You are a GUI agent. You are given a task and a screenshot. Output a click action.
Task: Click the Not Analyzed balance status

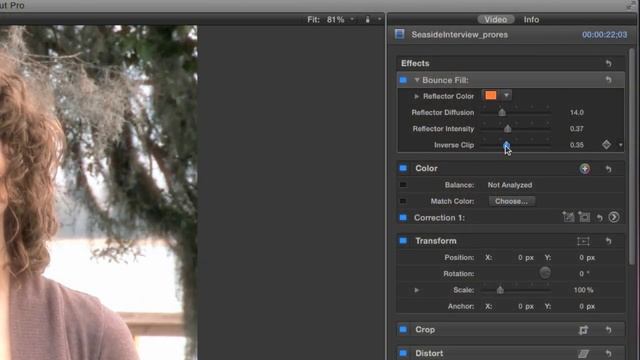[x=510, y=185]
